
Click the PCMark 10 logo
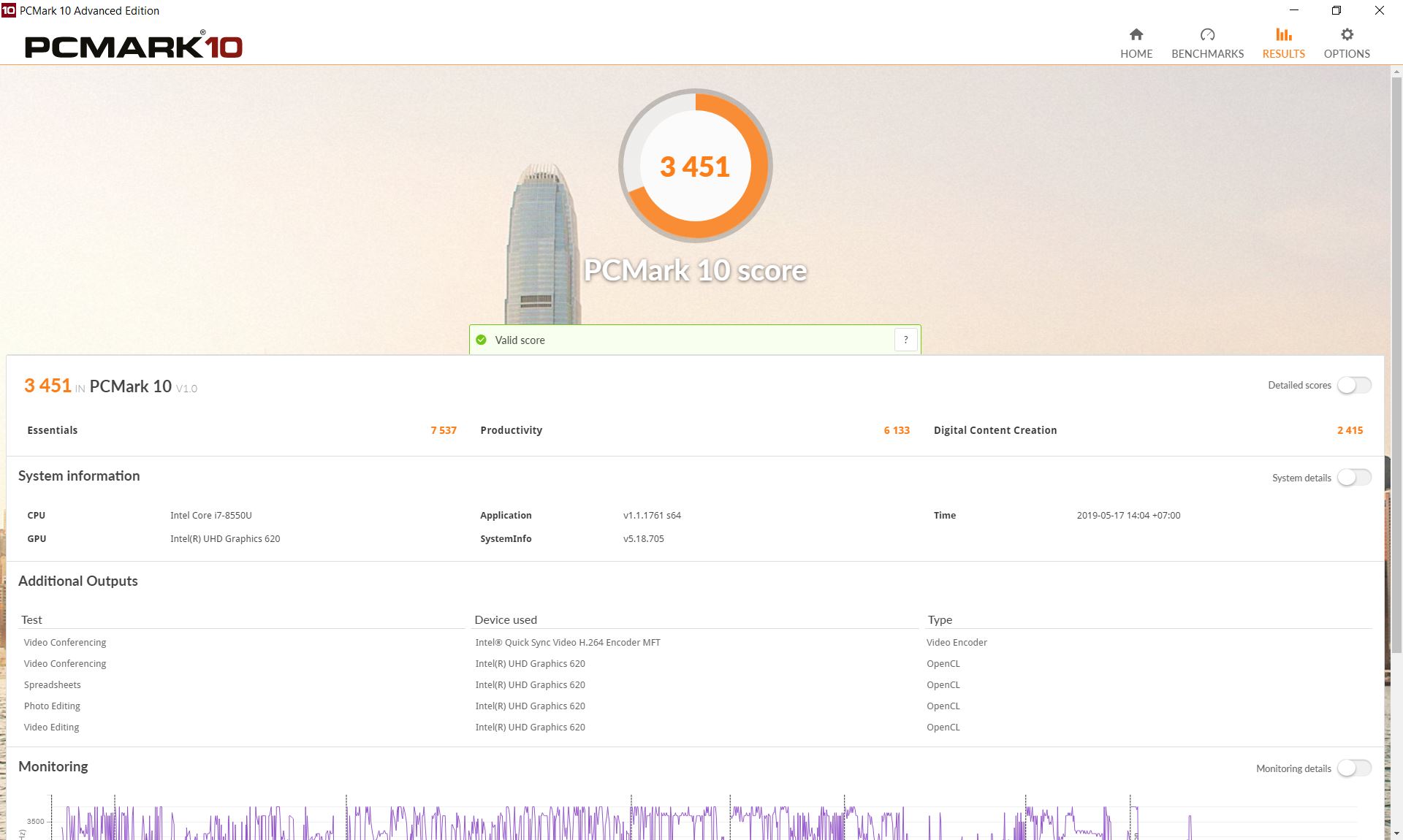coord(134,46)
